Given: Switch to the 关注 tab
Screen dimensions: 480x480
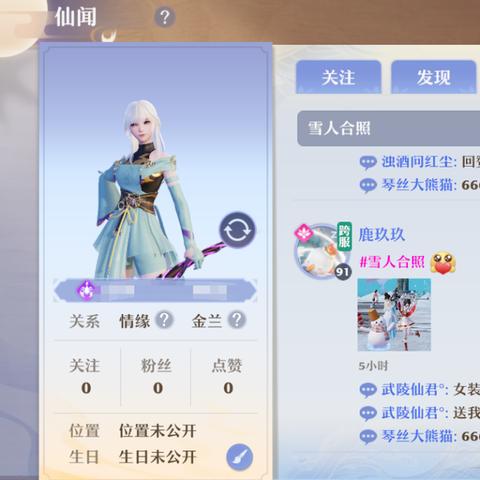Looking at the screenshot, I should click(338, 77).
